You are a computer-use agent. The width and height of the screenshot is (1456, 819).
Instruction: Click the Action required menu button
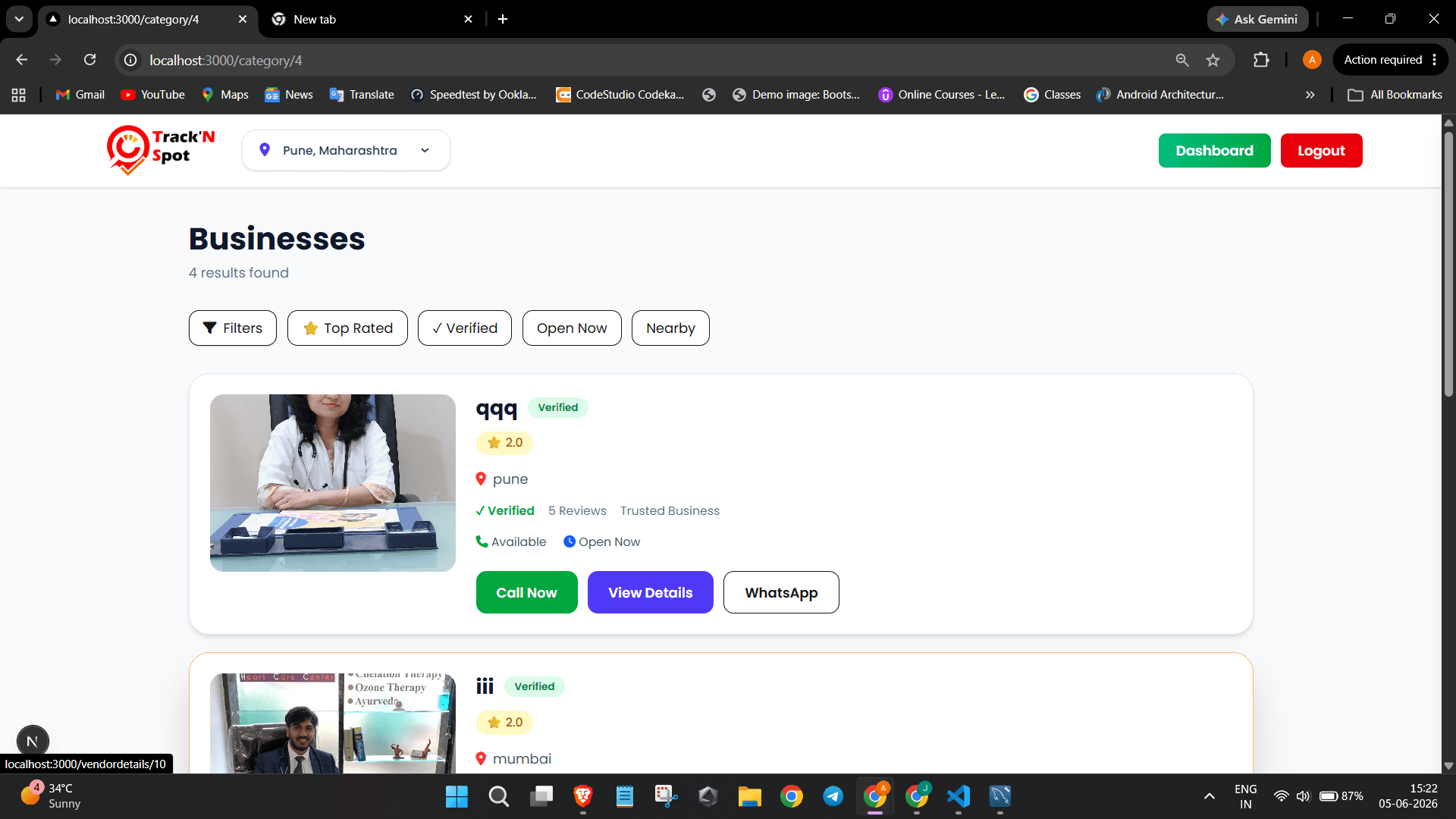(1390, 60)
